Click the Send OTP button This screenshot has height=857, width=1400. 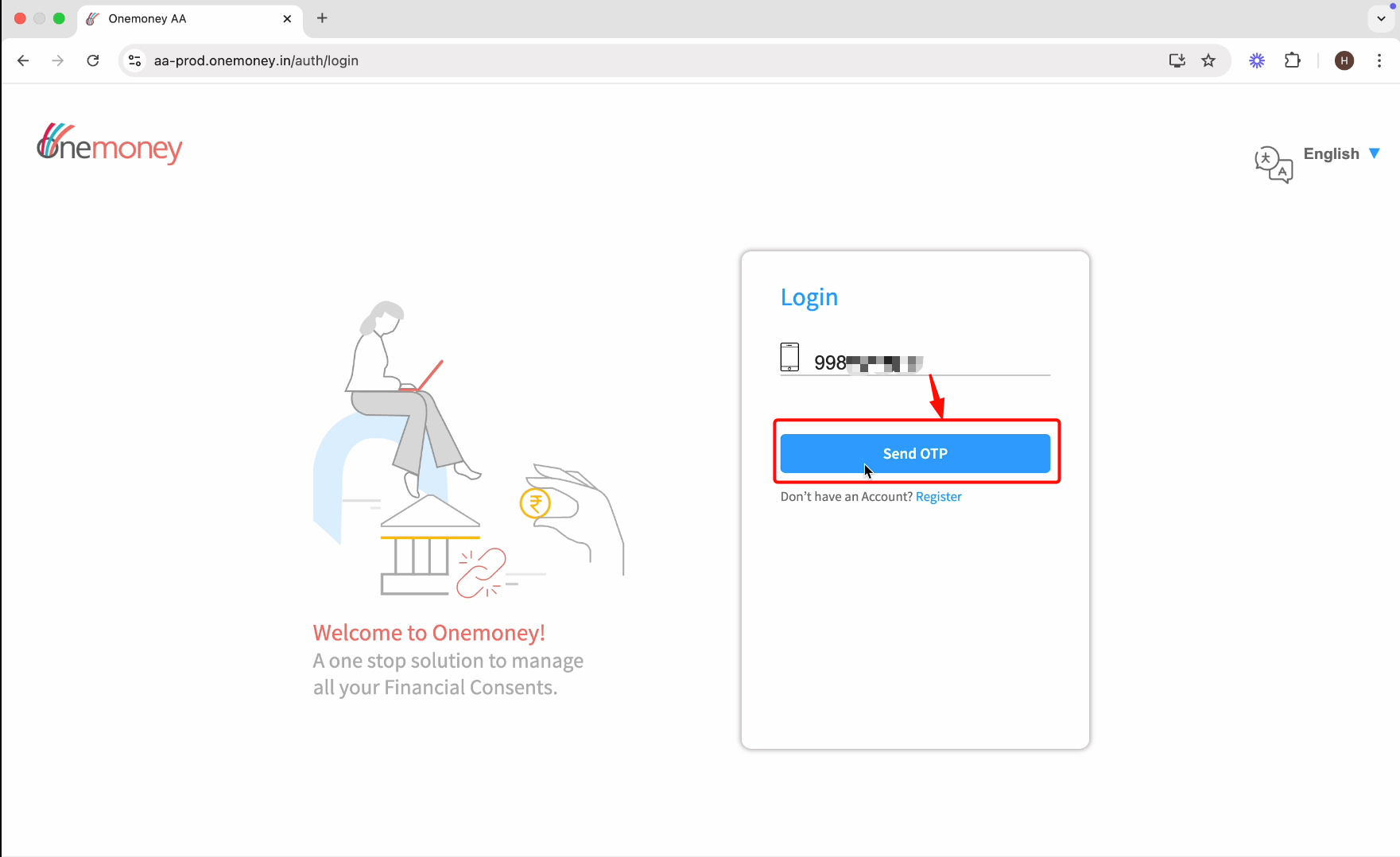pyautogui.click(x=915, y=453)
